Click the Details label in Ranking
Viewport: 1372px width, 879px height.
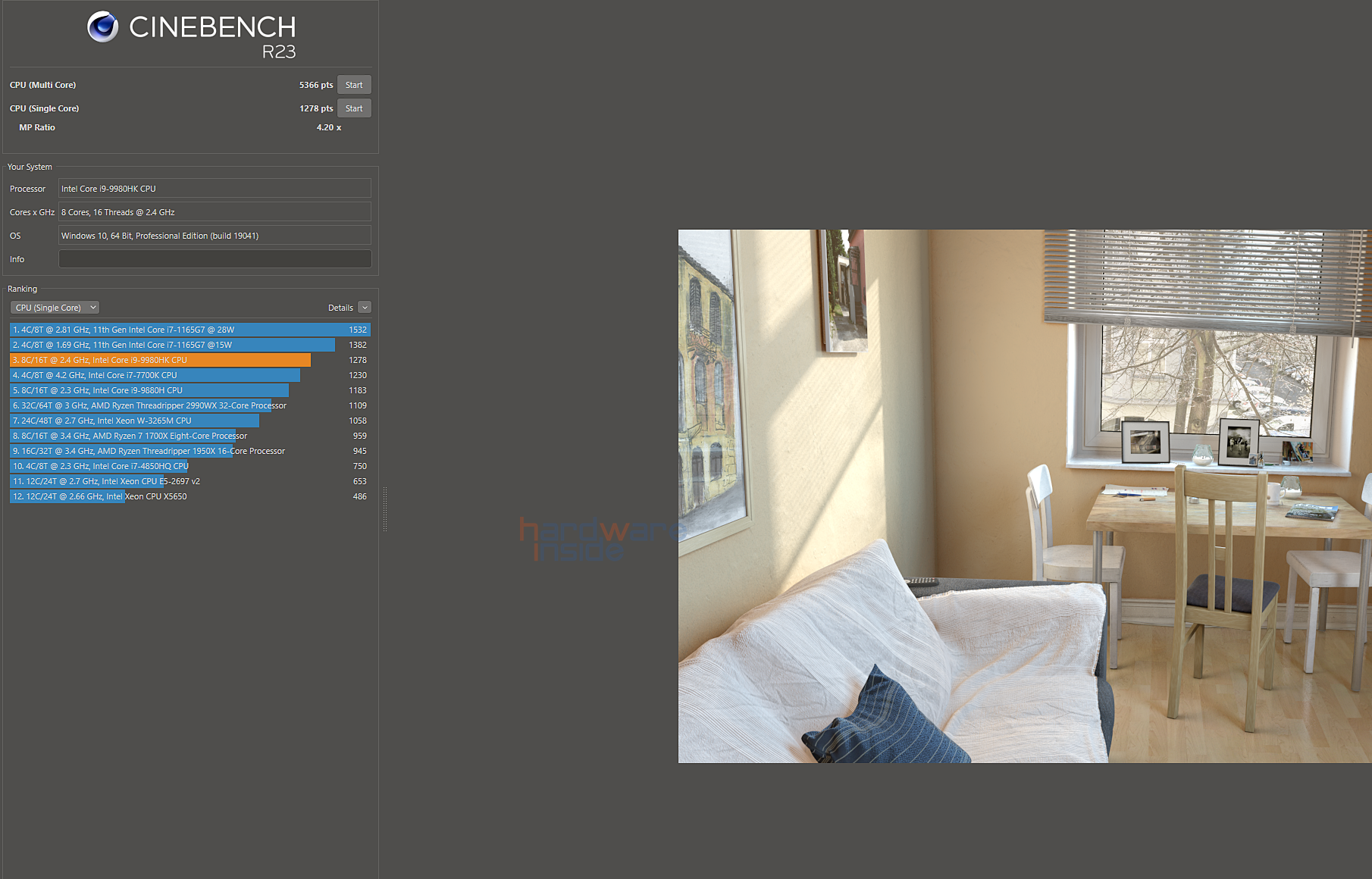click(x=340, y=308)
